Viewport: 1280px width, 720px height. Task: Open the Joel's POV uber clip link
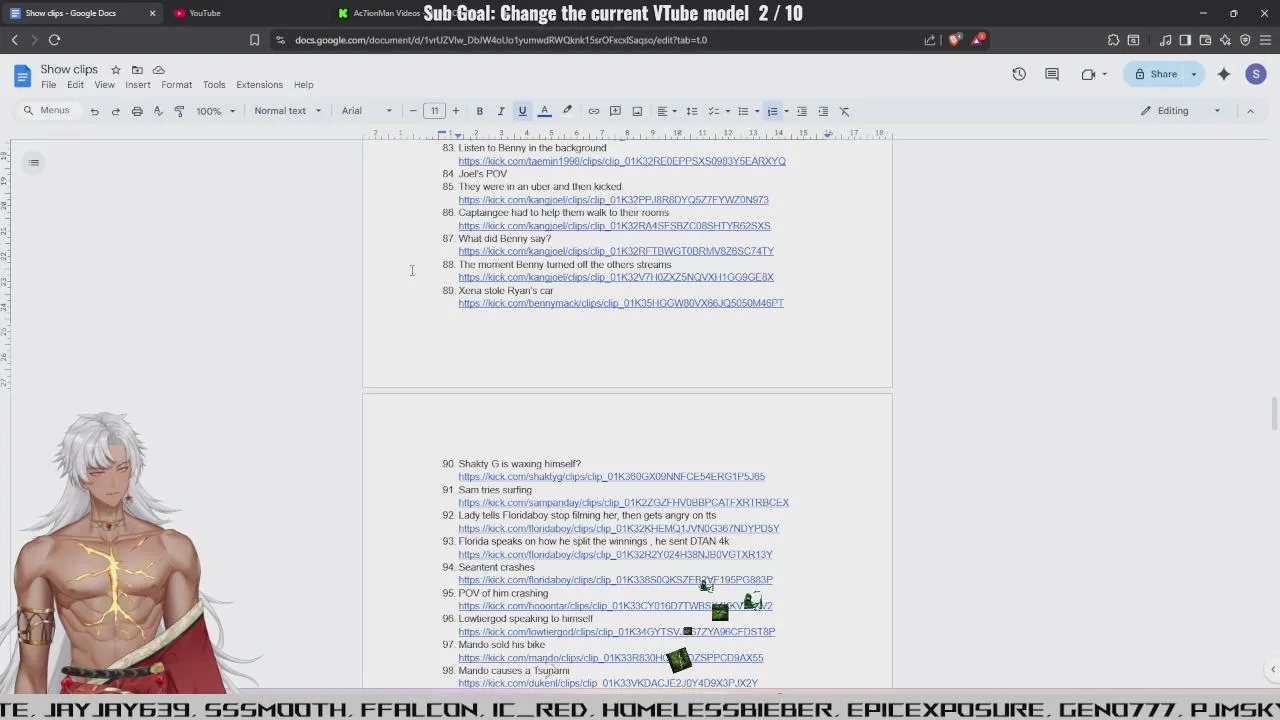[613, 200]
